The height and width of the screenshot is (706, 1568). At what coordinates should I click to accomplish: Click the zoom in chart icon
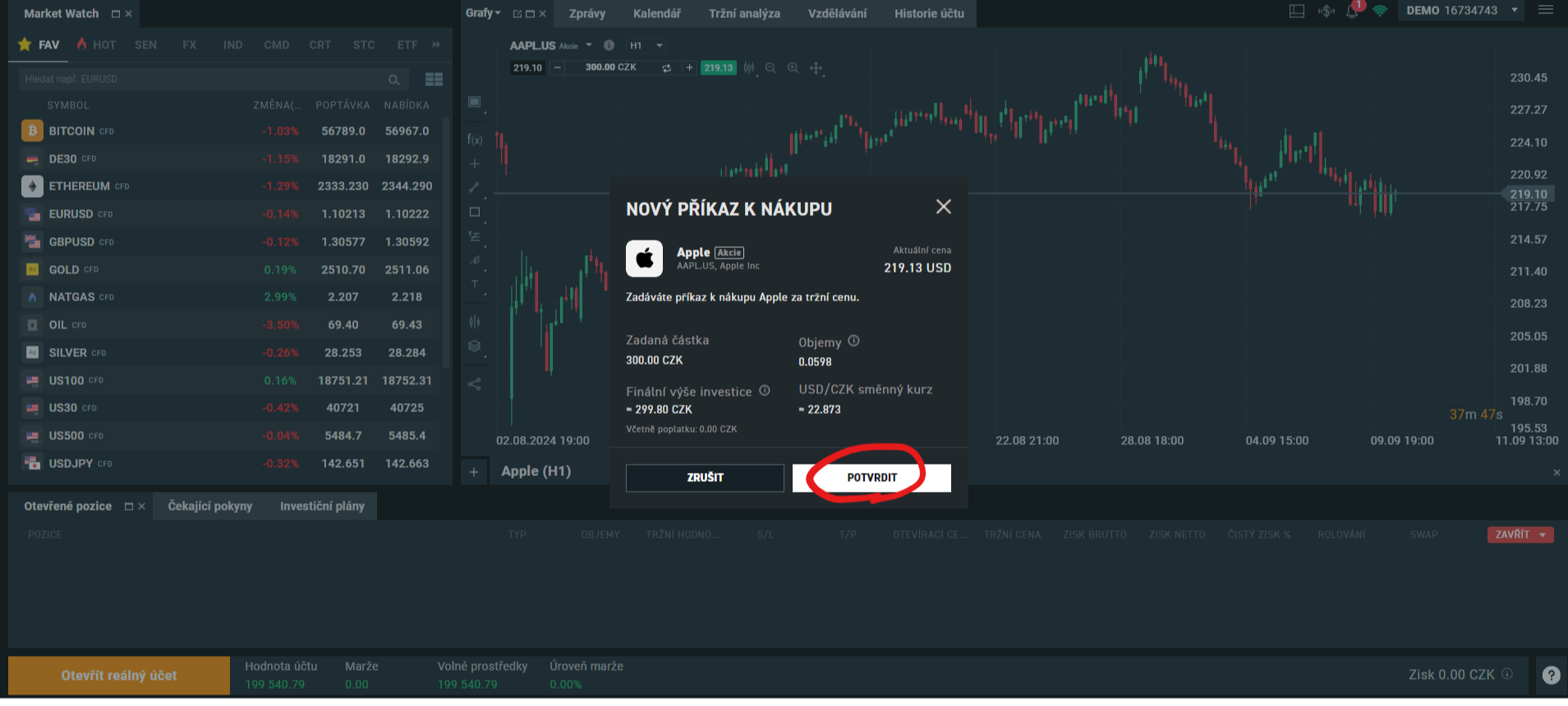793,68
